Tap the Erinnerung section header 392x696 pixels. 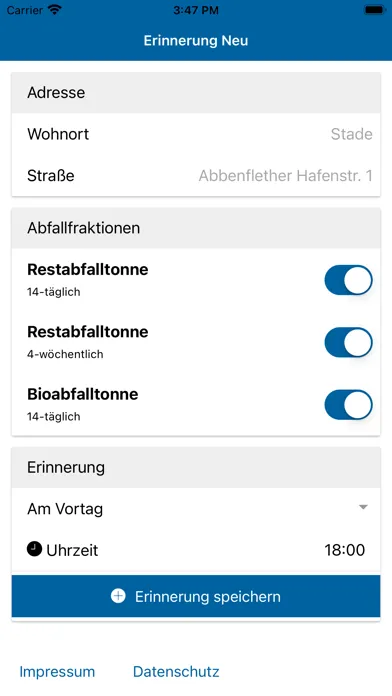[x=196, y=467]
